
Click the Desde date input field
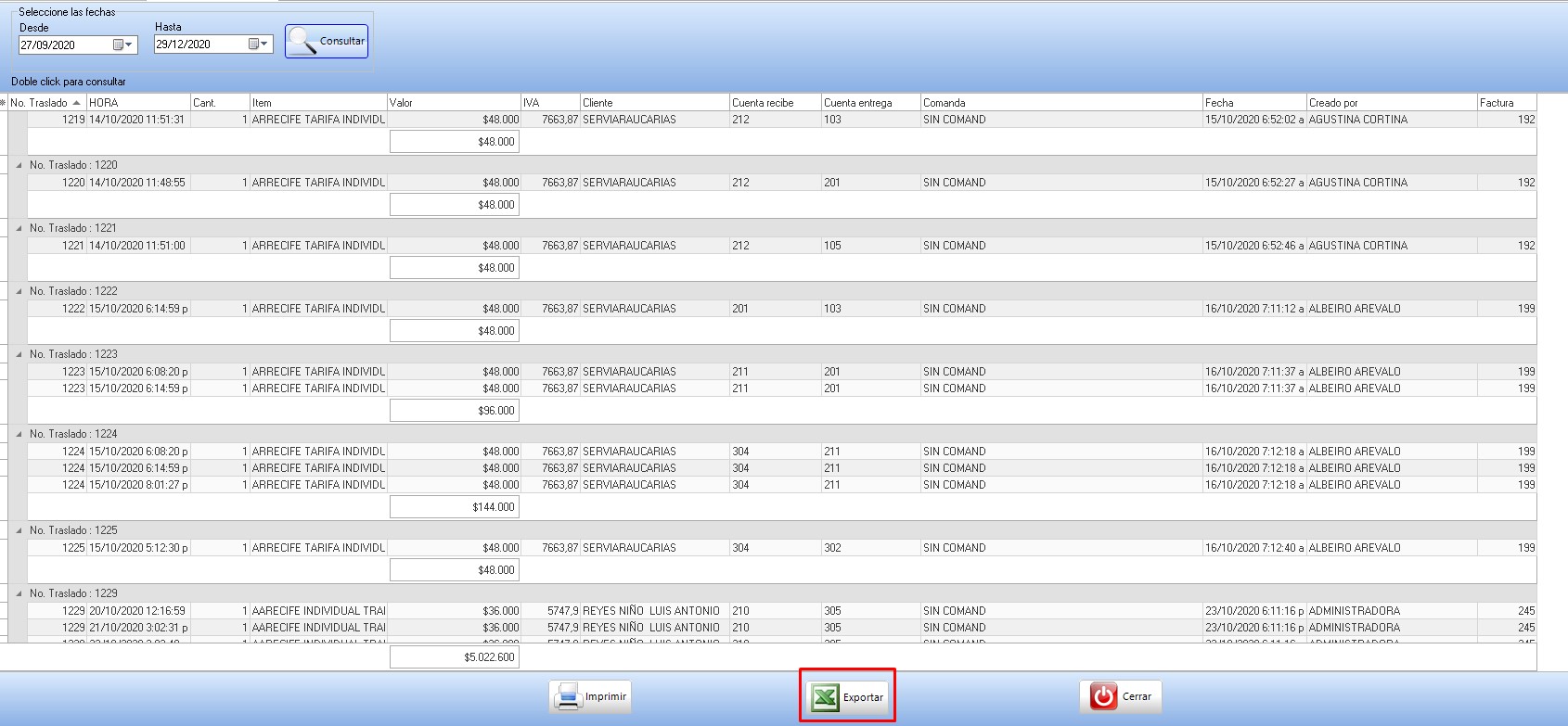63,45
